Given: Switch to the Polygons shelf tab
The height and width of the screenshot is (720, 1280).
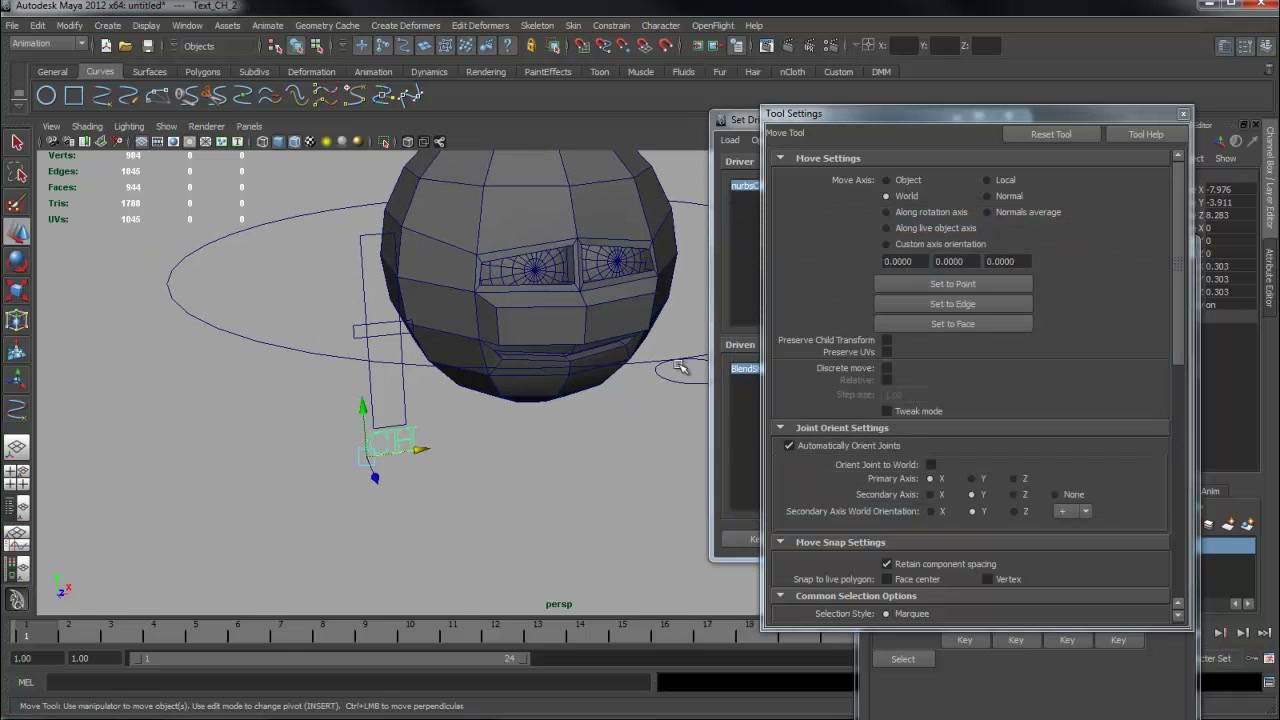Looking at the screenshot, I should pyautogui.click(x=202, y=72).
